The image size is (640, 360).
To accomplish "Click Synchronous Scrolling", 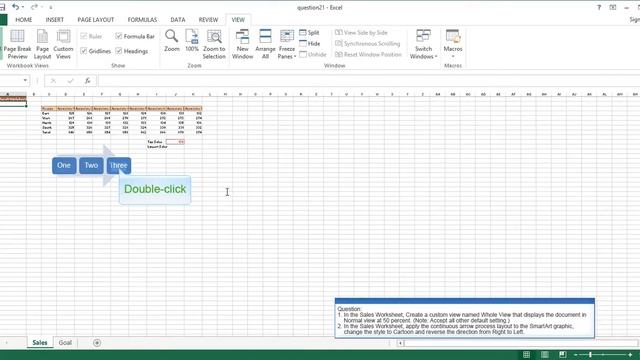I will pyautogui.click(x=368, y=43).
